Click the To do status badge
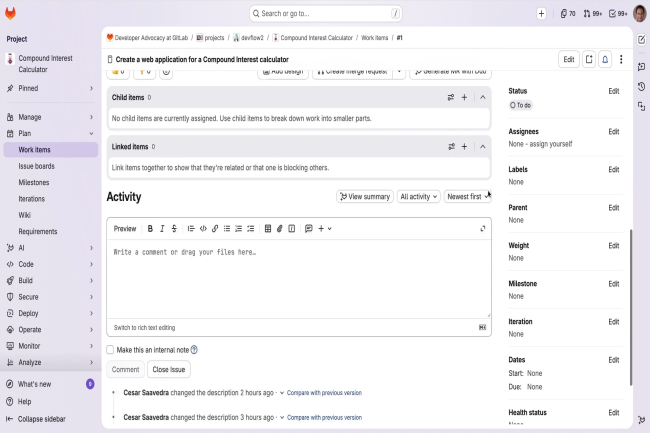The image size is (650, 433). (521, 105)
